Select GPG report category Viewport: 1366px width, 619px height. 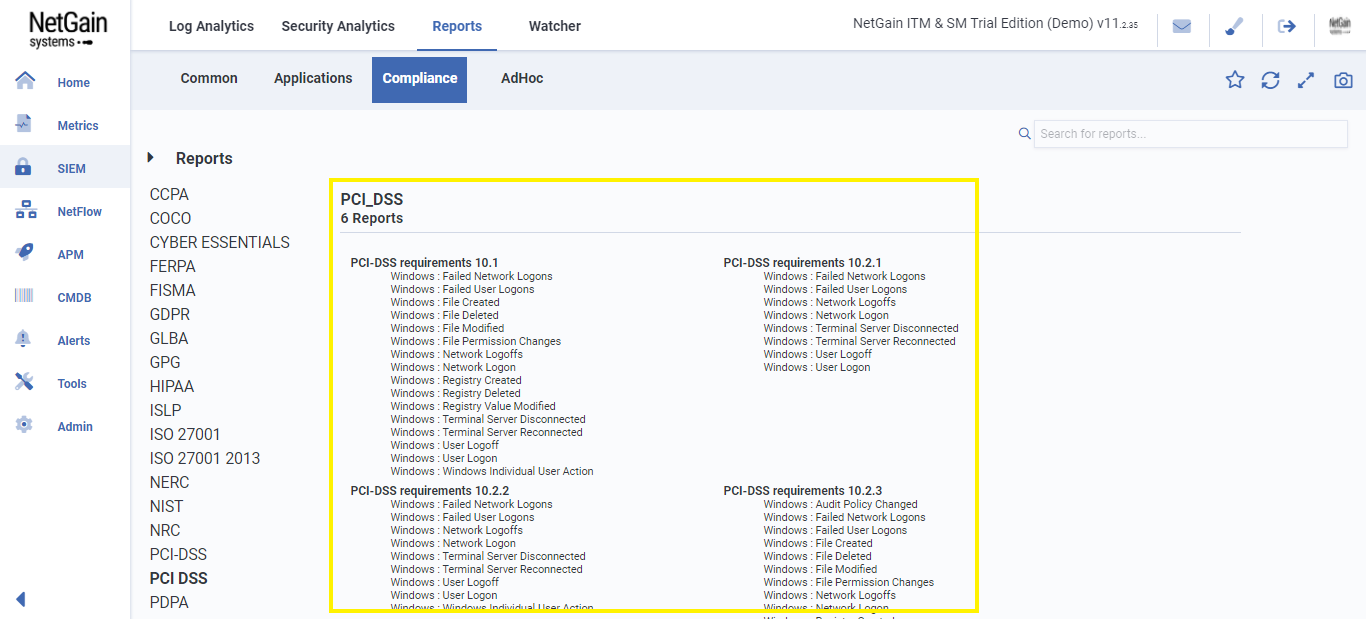[165, 363]
